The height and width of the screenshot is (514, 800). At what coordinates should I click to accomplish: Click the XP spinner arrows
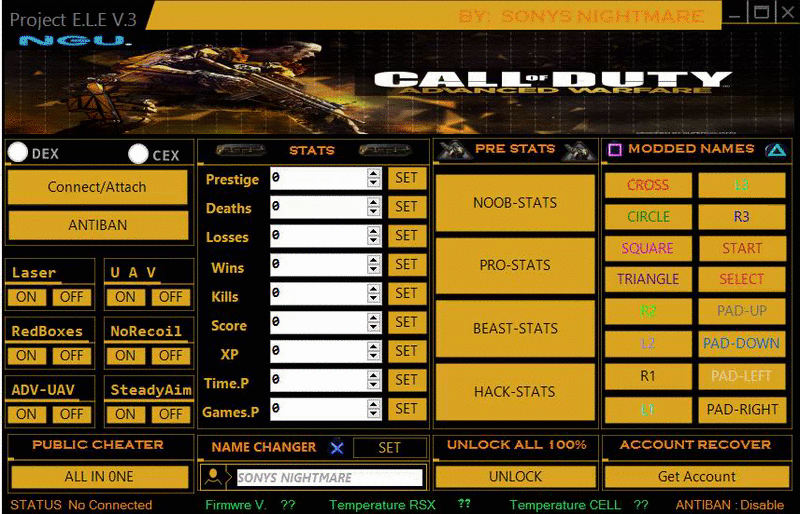click(374, 351)
